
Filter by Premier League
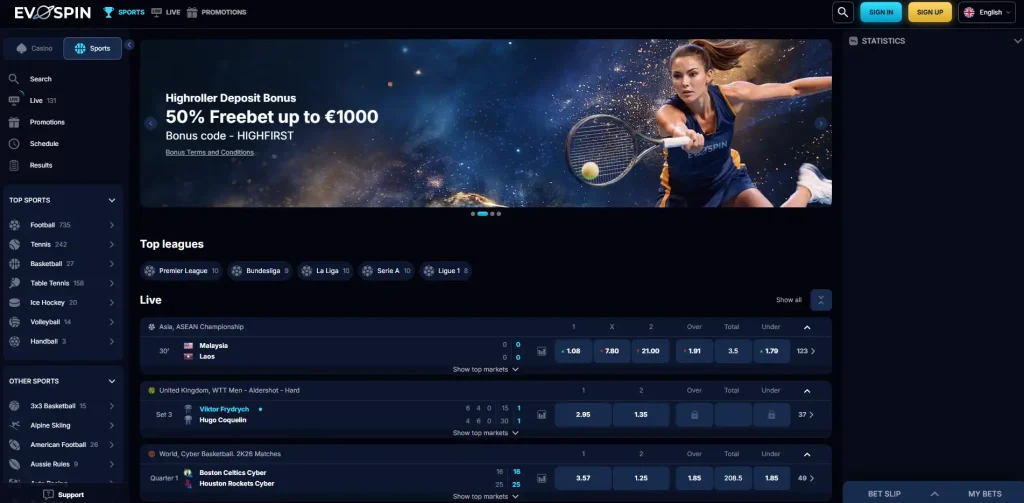182,270
